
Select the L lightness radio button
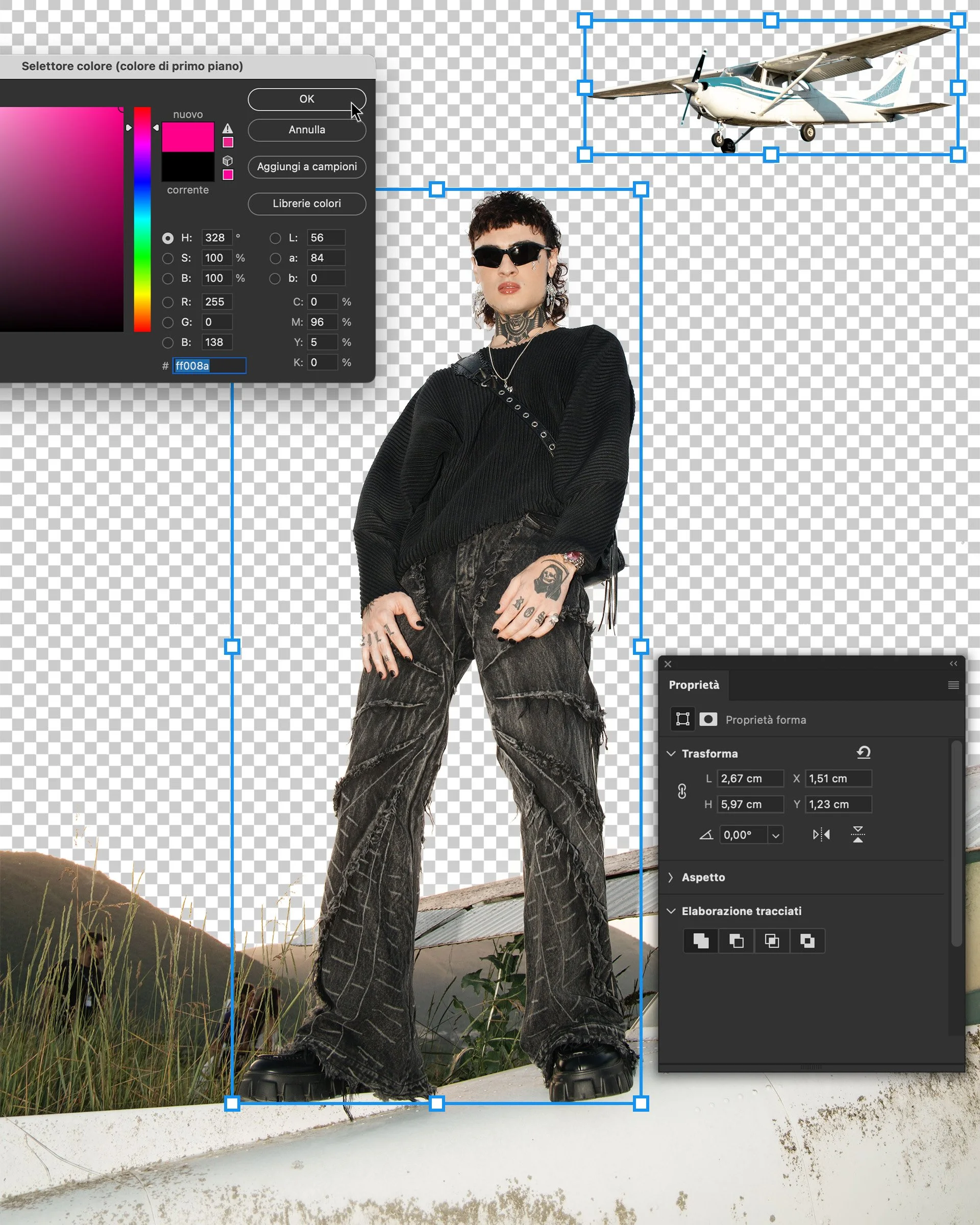275,238
